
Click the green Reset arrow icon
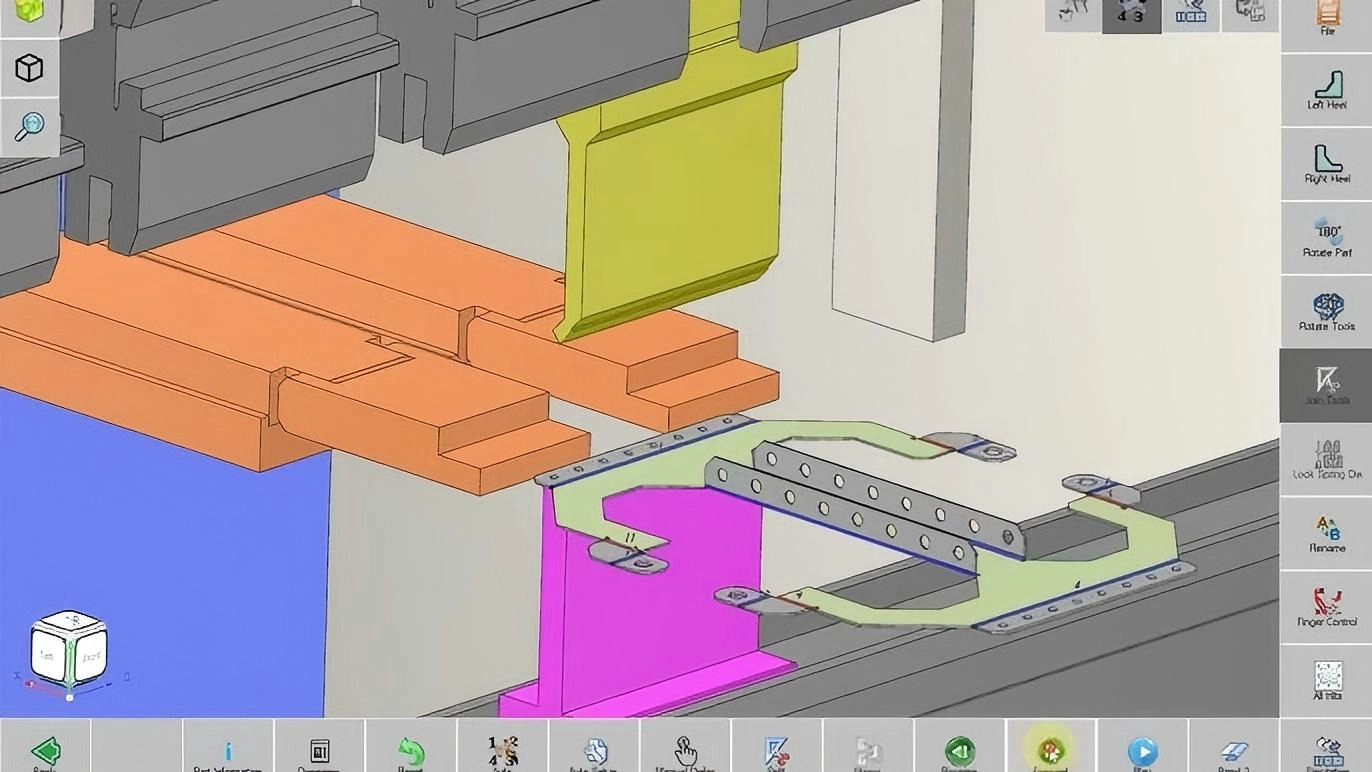(411, 750)
